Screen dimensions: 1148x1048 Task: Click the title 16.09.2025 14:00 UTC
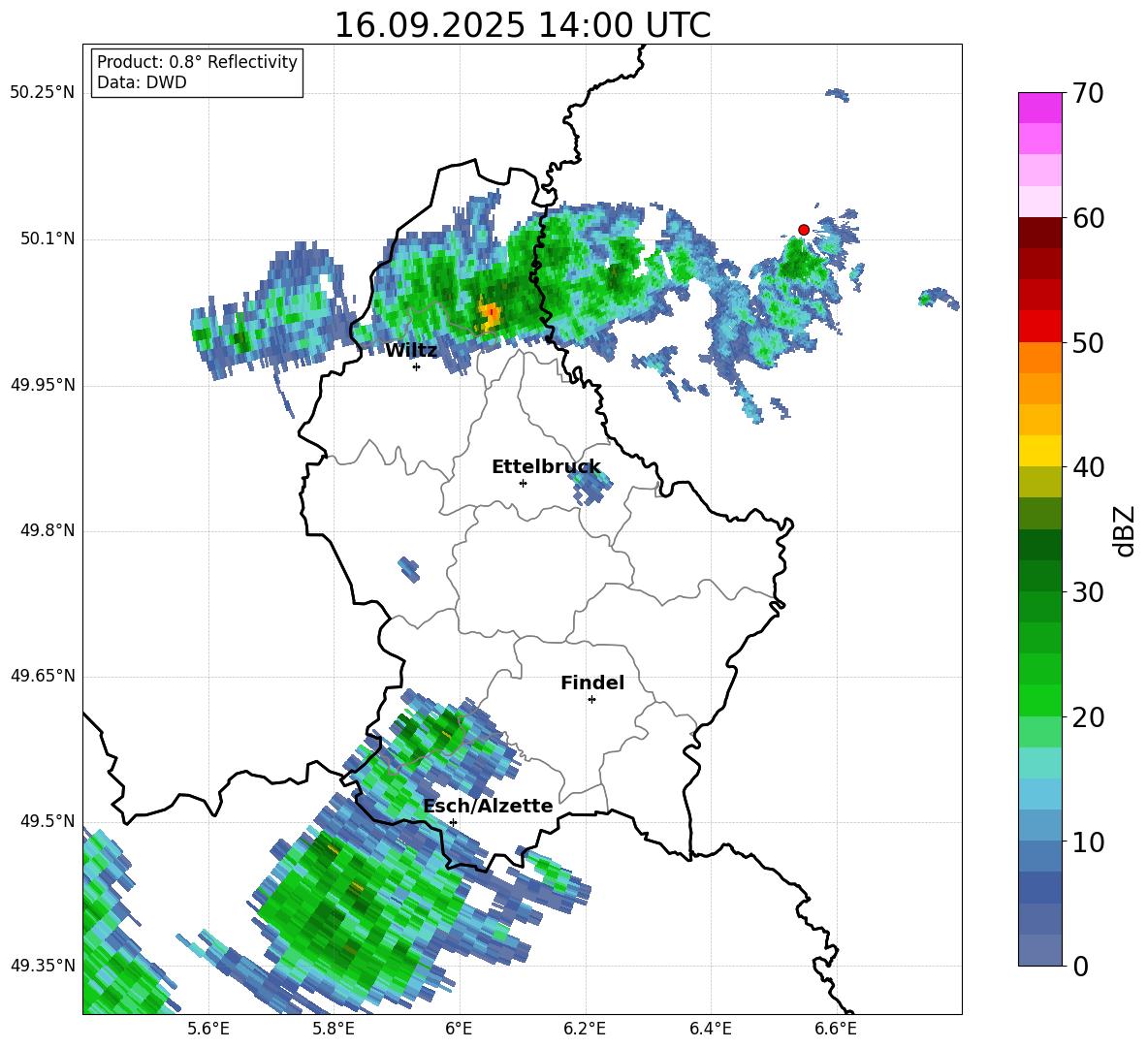click(523, 25)
